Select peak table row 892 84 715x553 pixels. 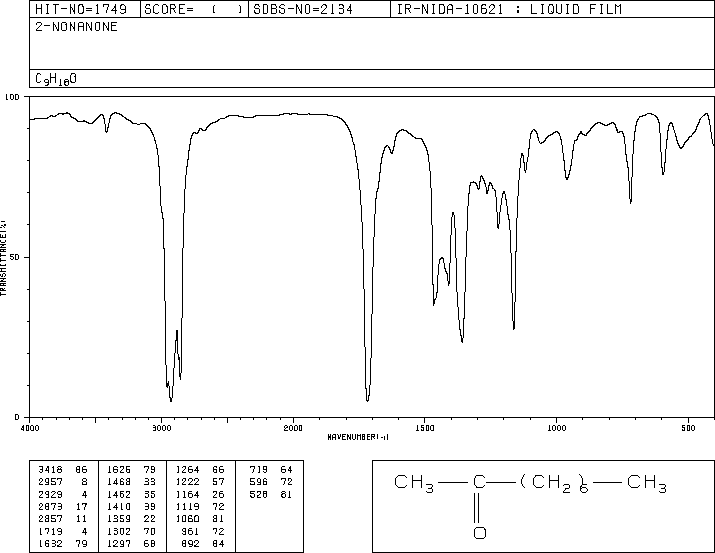pos(203,544)
